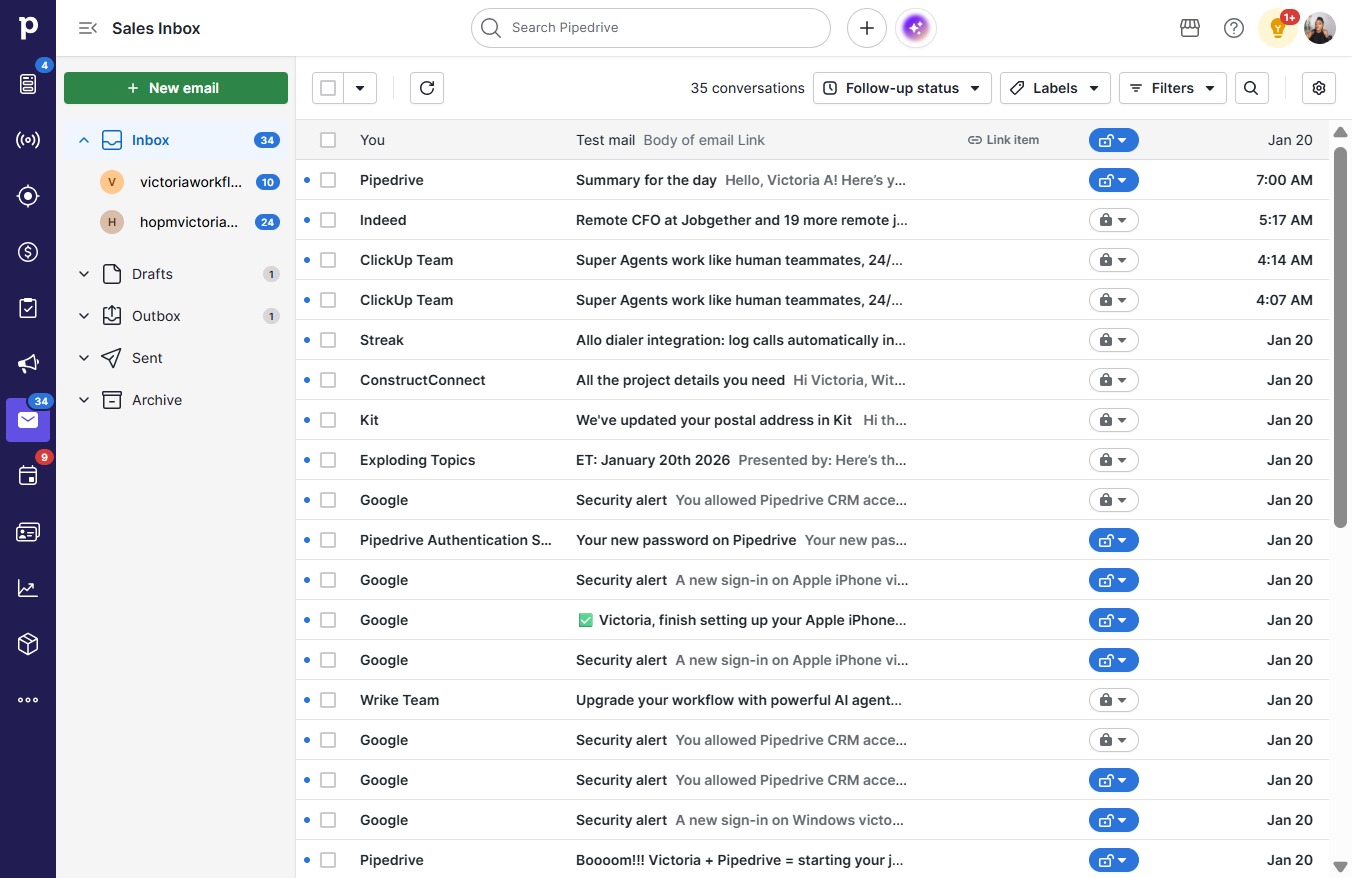Viewport: 1352px width, 878px height.
Task: Open the AI assistant sparkle button
Action: click(916, 28)
